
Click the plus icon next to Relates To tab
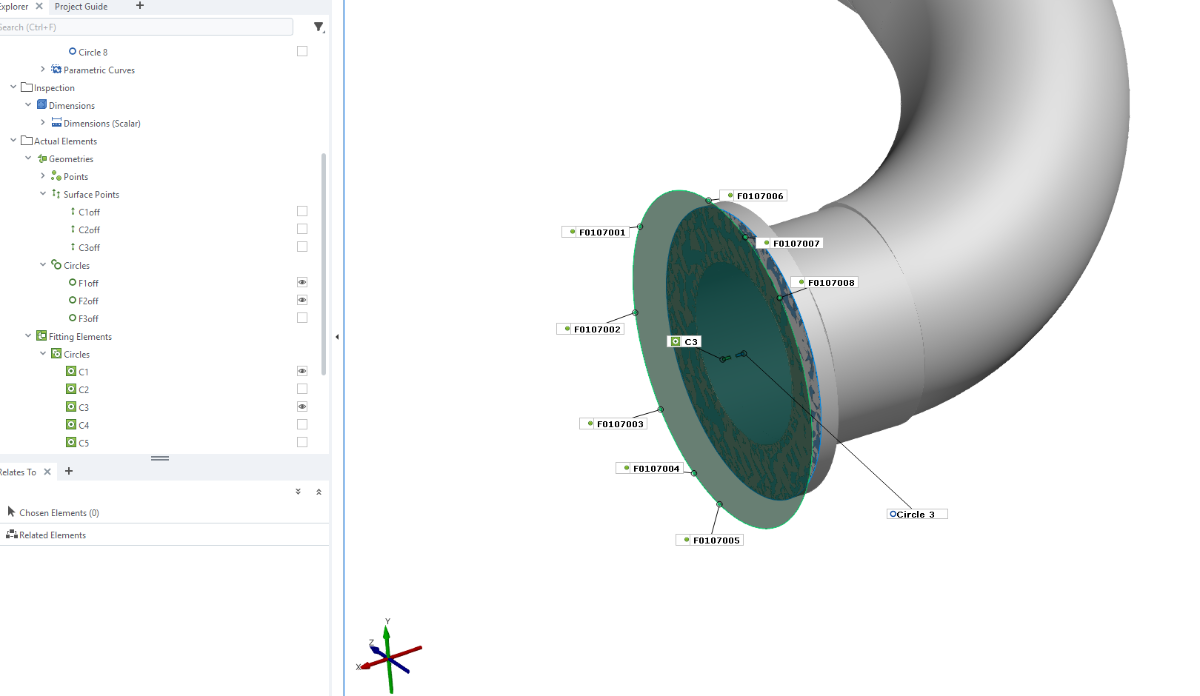tap(69, 471)
